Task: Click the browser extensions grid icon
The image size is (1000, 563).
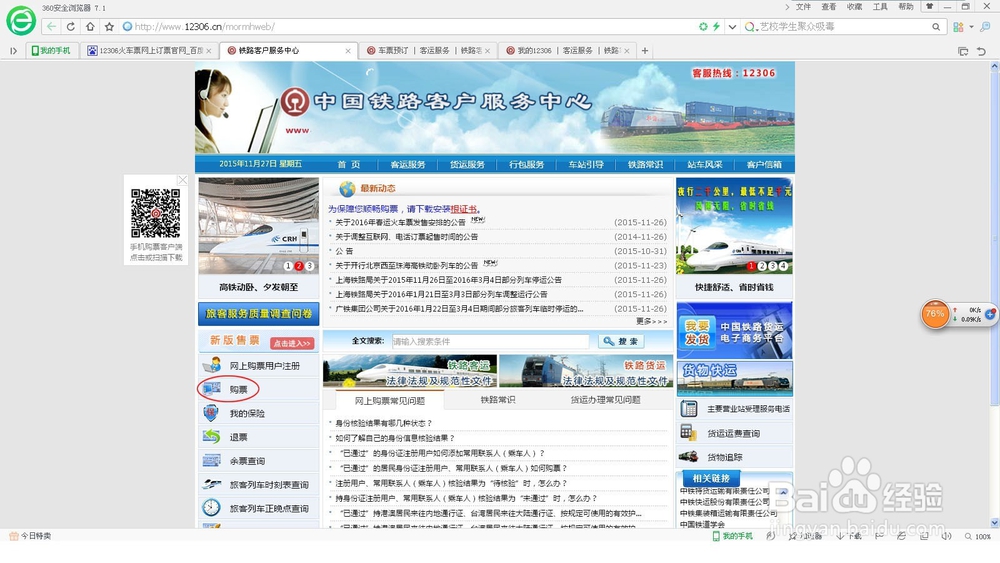Action: 958,27
